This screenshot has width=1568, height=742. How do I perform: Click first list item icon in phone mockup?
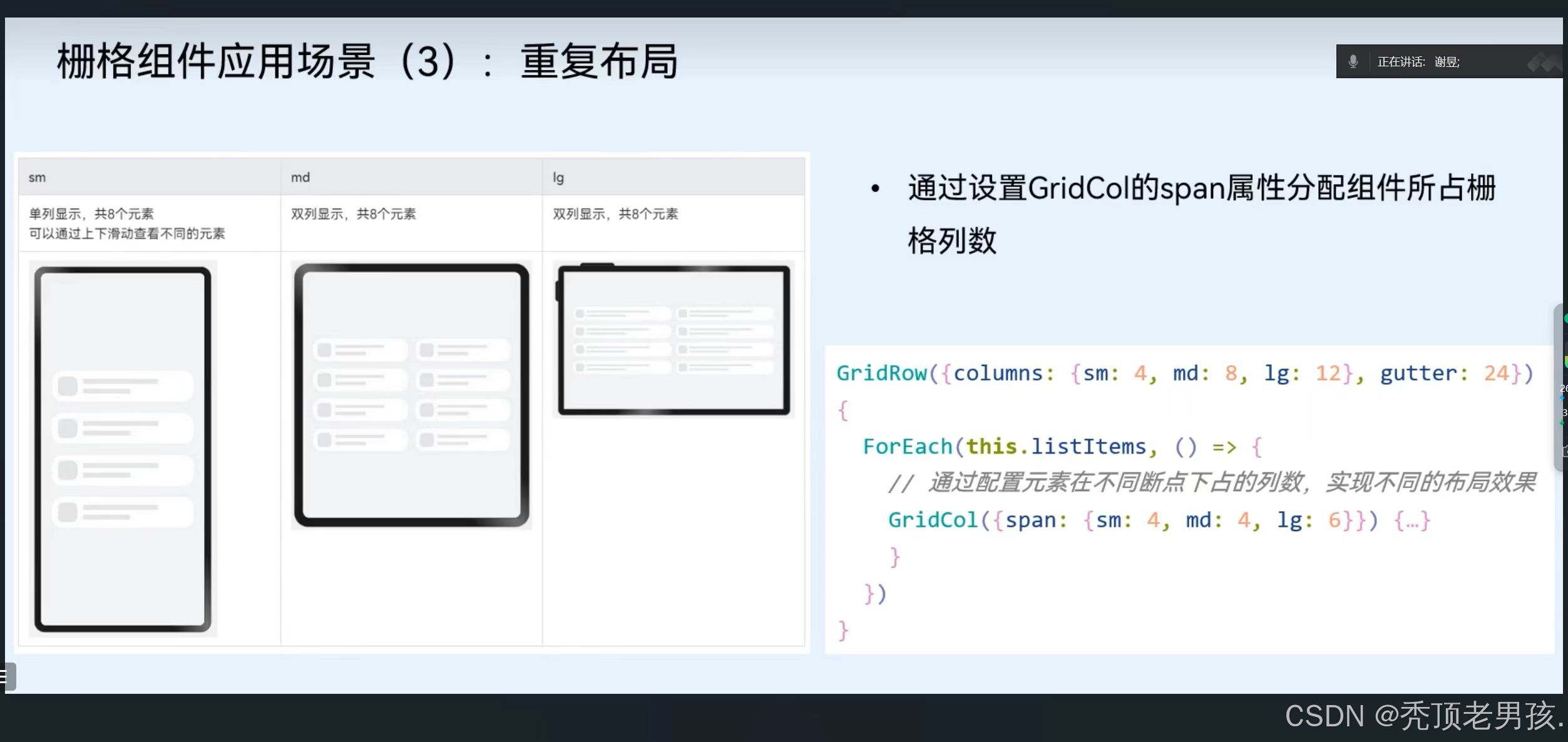tap(68, 386)
